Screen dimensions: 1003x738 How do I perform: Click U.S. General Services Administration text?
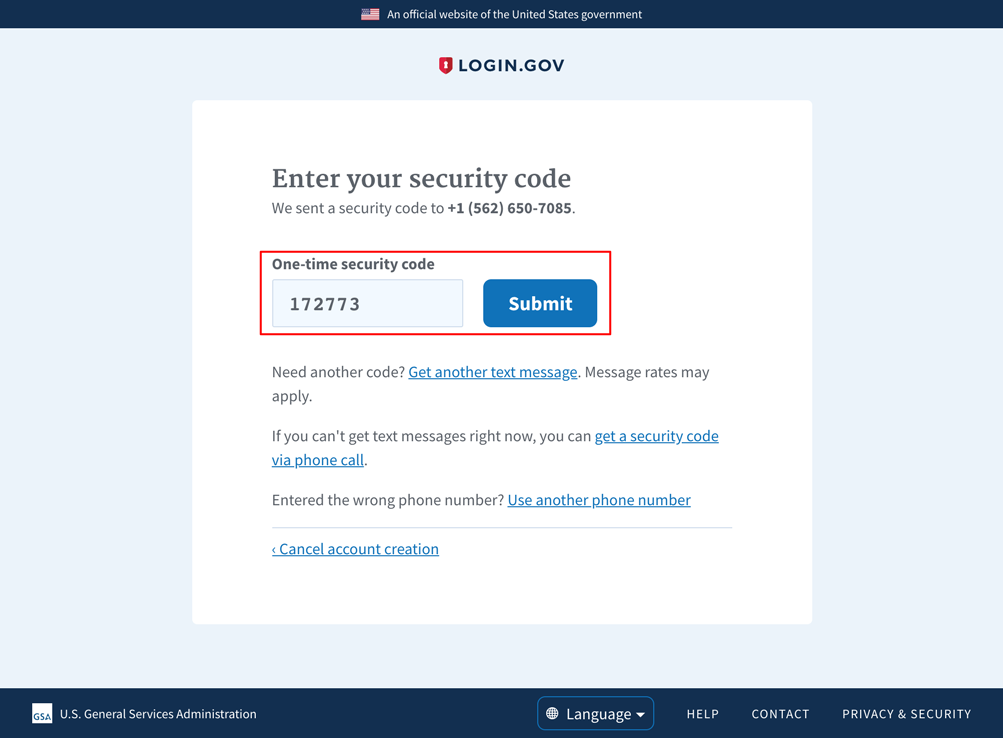(158, 714)
